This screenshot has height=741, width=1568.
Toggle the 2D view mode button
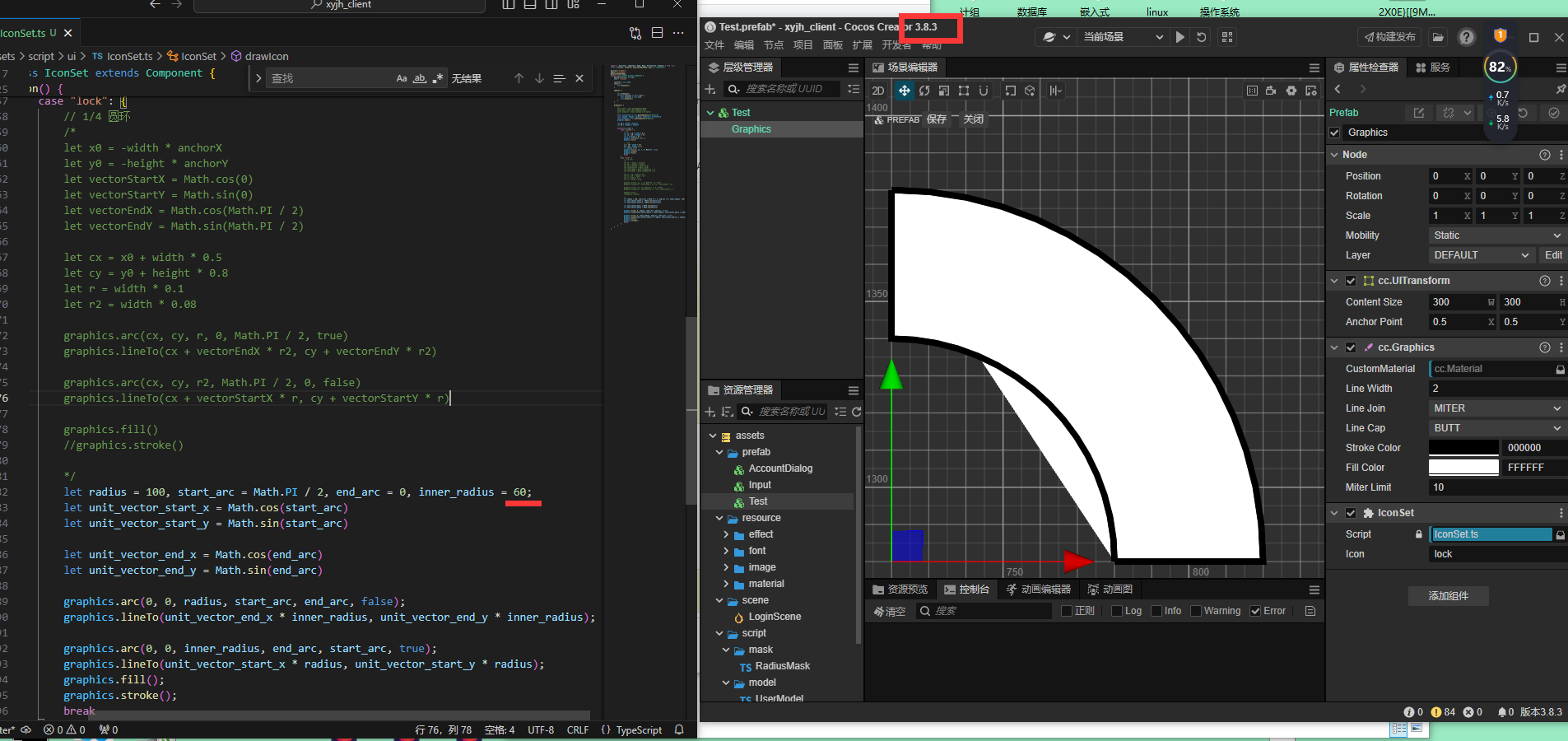click(x=878, y=91)
